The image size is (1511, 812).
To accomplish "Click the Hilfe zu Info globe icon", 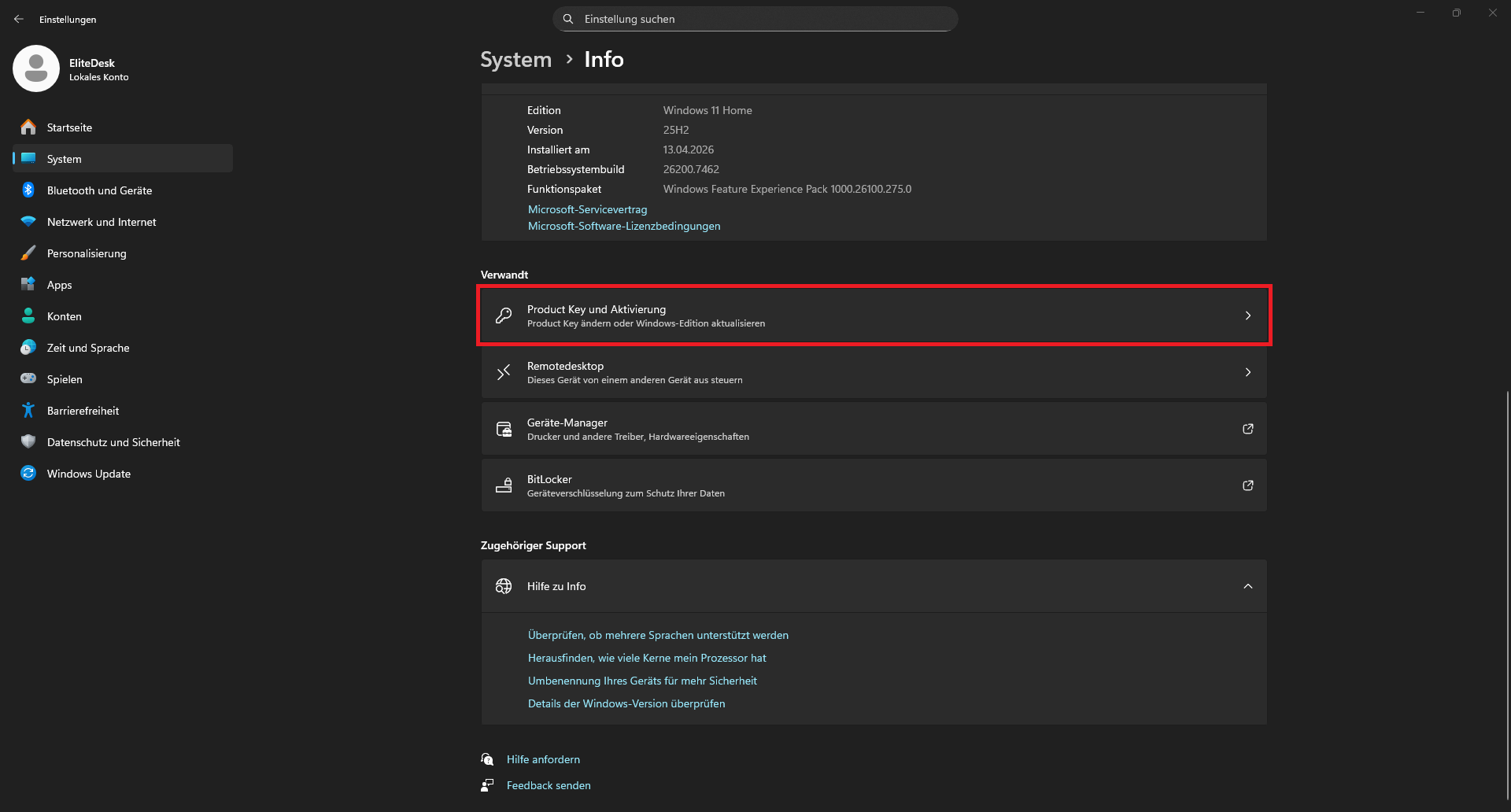I will point(504,586).
